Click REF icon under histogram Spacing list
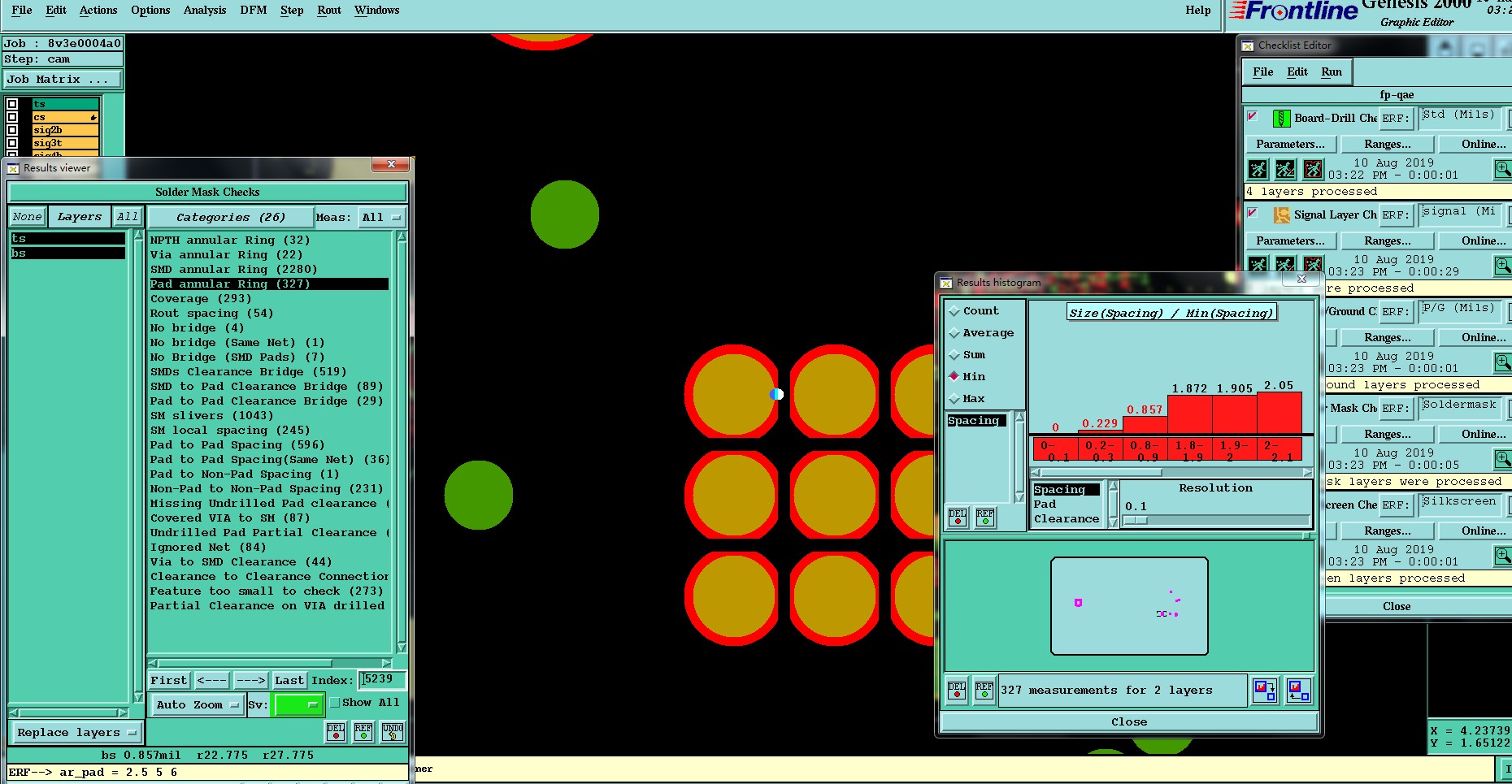 tap(985, 517)
